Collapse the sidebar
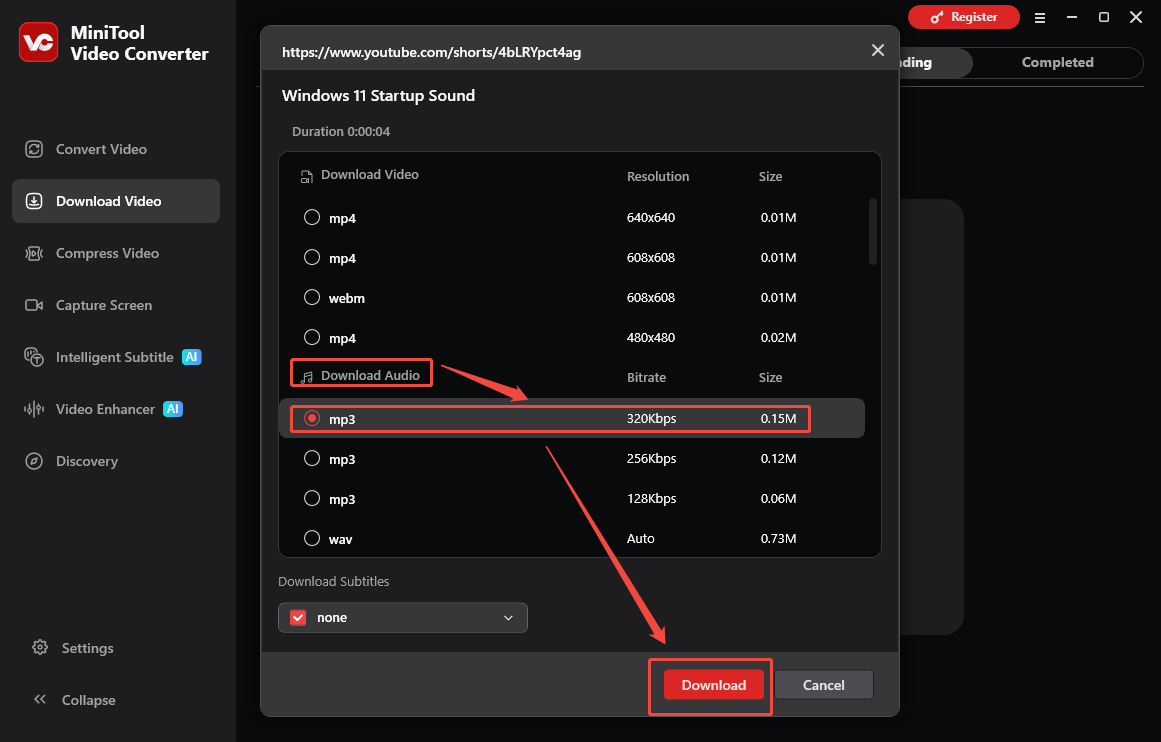 pyautogui.click(x=75, y=700)
